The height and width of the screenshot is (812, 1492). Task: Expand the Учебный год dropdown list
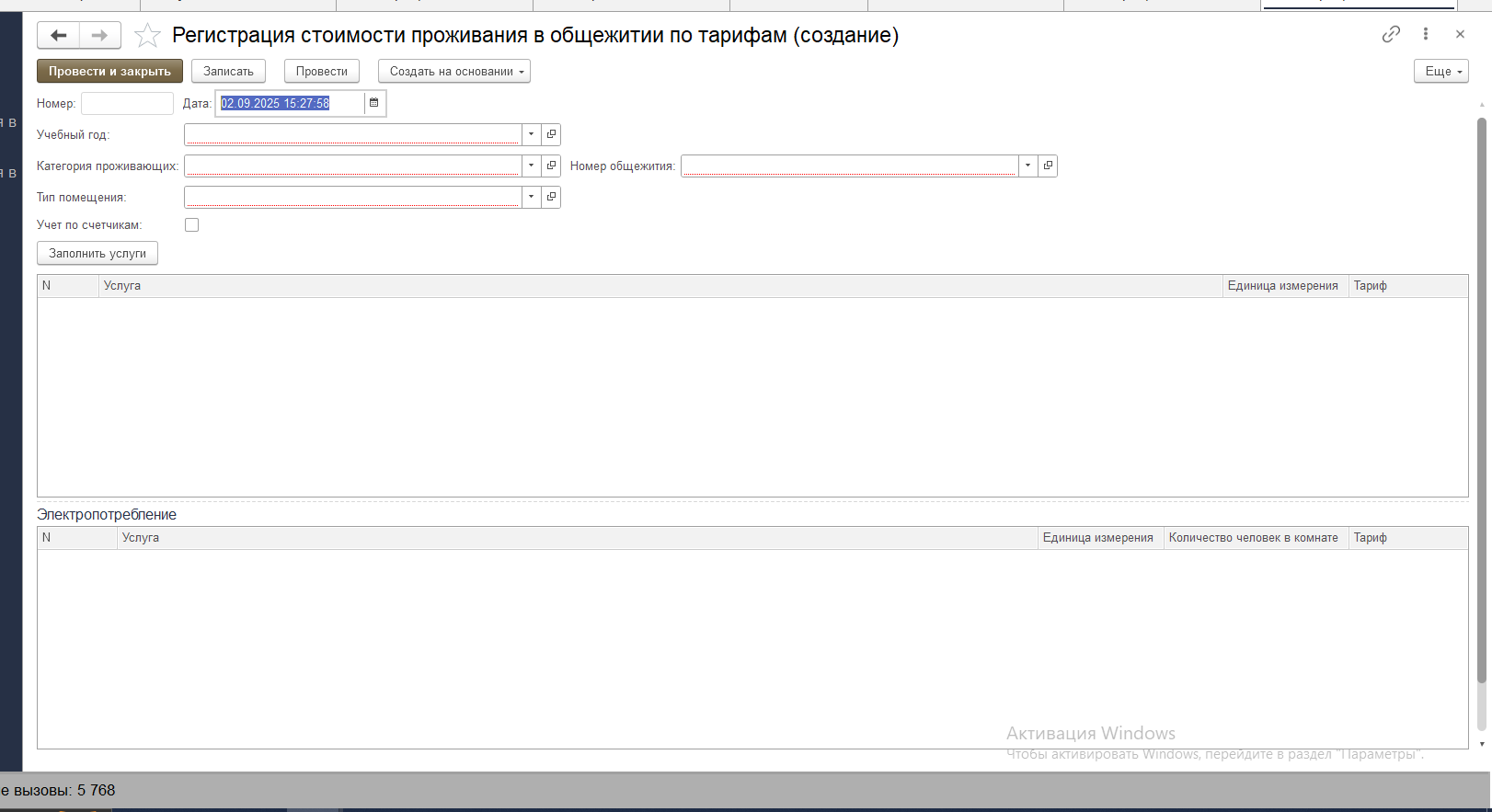click(531, 134)
